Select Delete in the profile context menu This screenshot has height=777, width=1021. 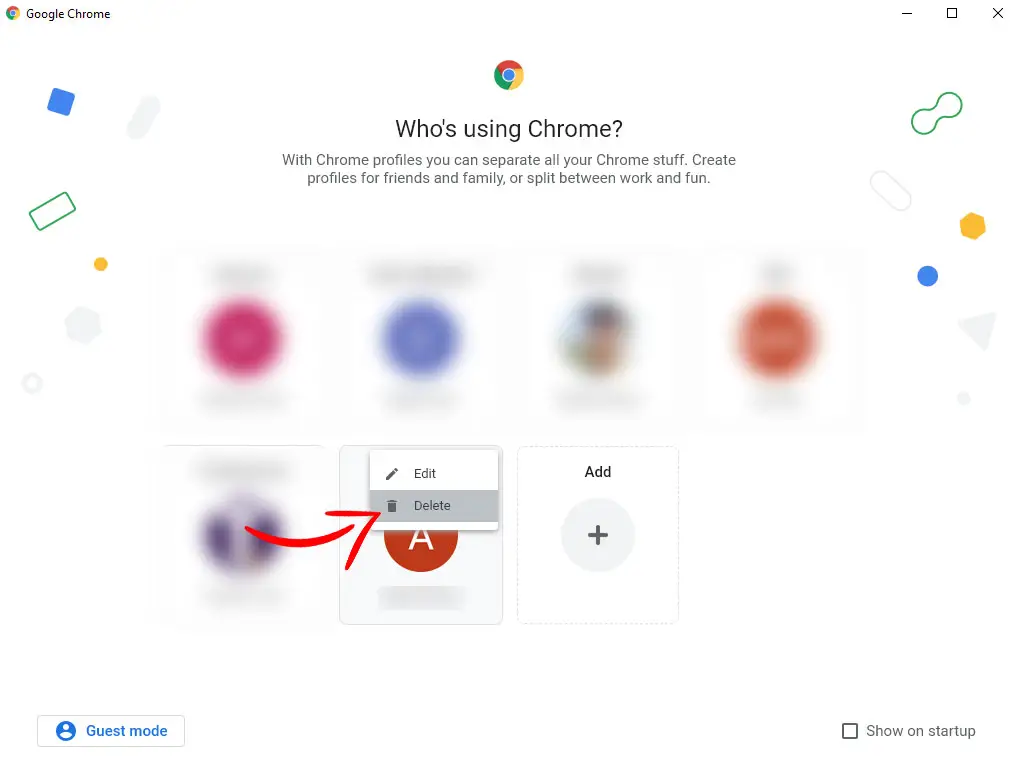point(434,506)
